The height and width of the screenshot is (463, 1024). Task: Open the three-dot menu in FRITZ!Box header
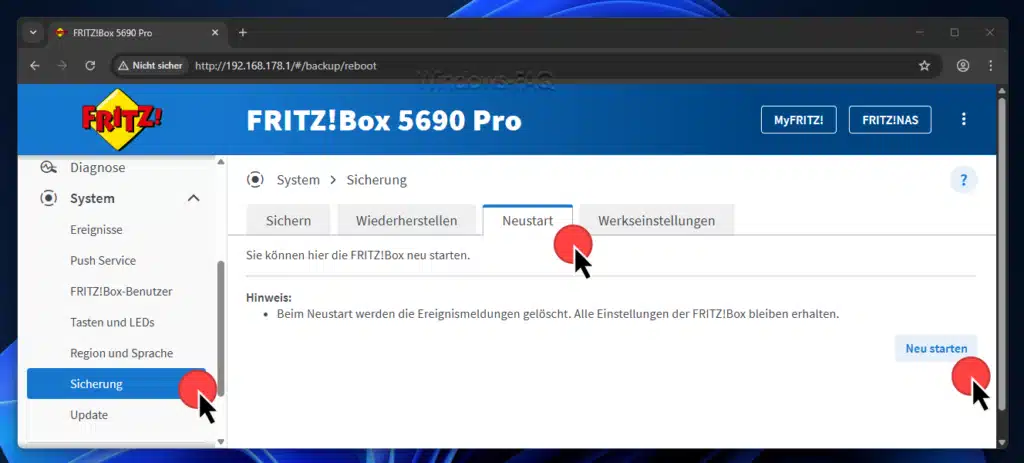tap(963, 120)
